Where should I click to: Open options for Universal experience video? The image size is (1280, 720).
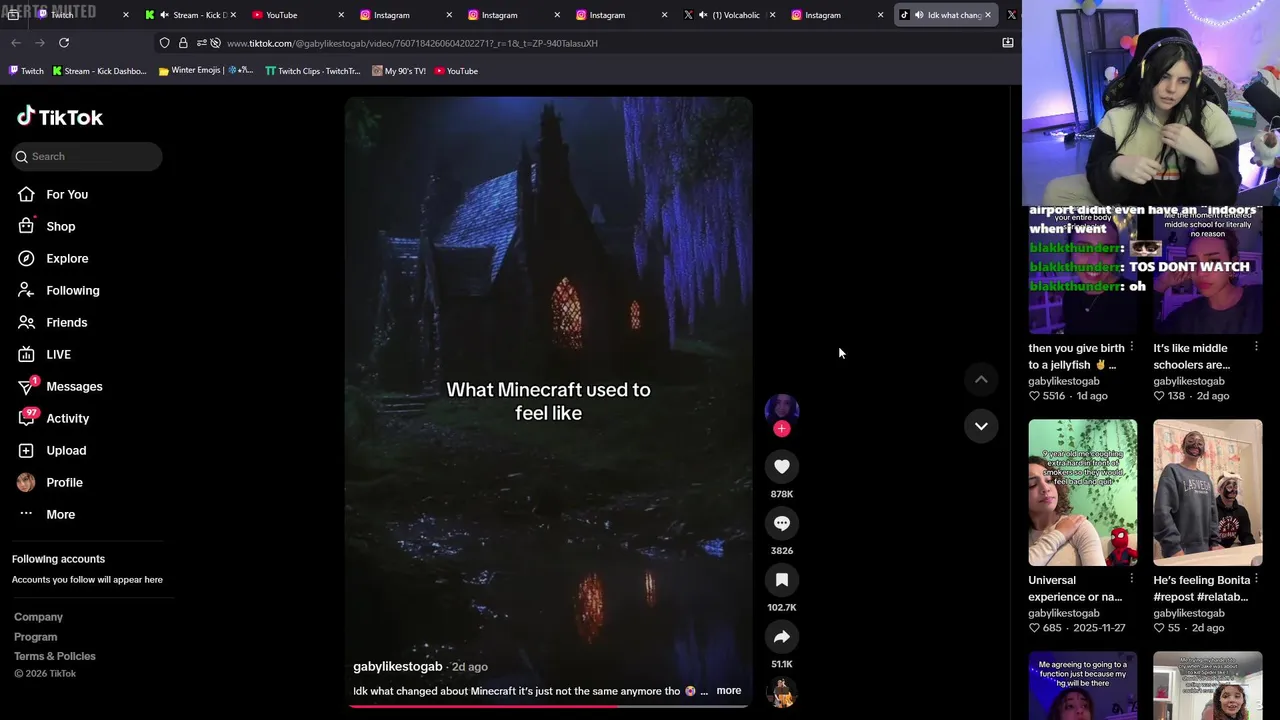coord(1131,579)
